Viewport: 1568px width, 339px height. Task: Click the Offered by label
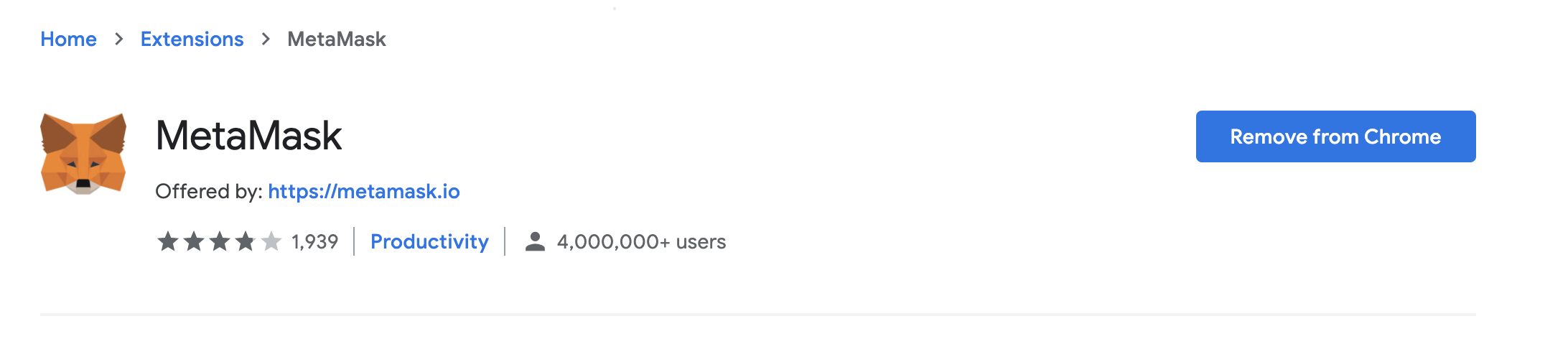click(x=209, y=191)
